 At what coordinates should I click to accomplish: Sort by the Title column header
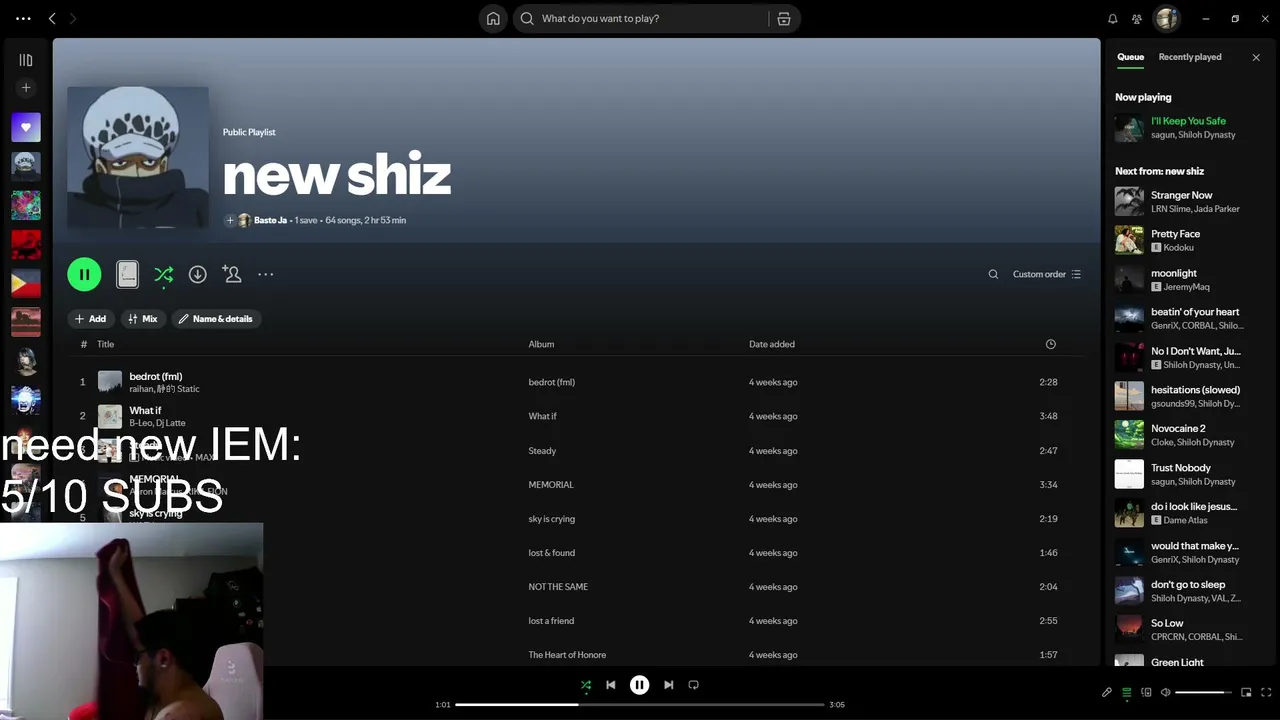(x=105, y=344)
